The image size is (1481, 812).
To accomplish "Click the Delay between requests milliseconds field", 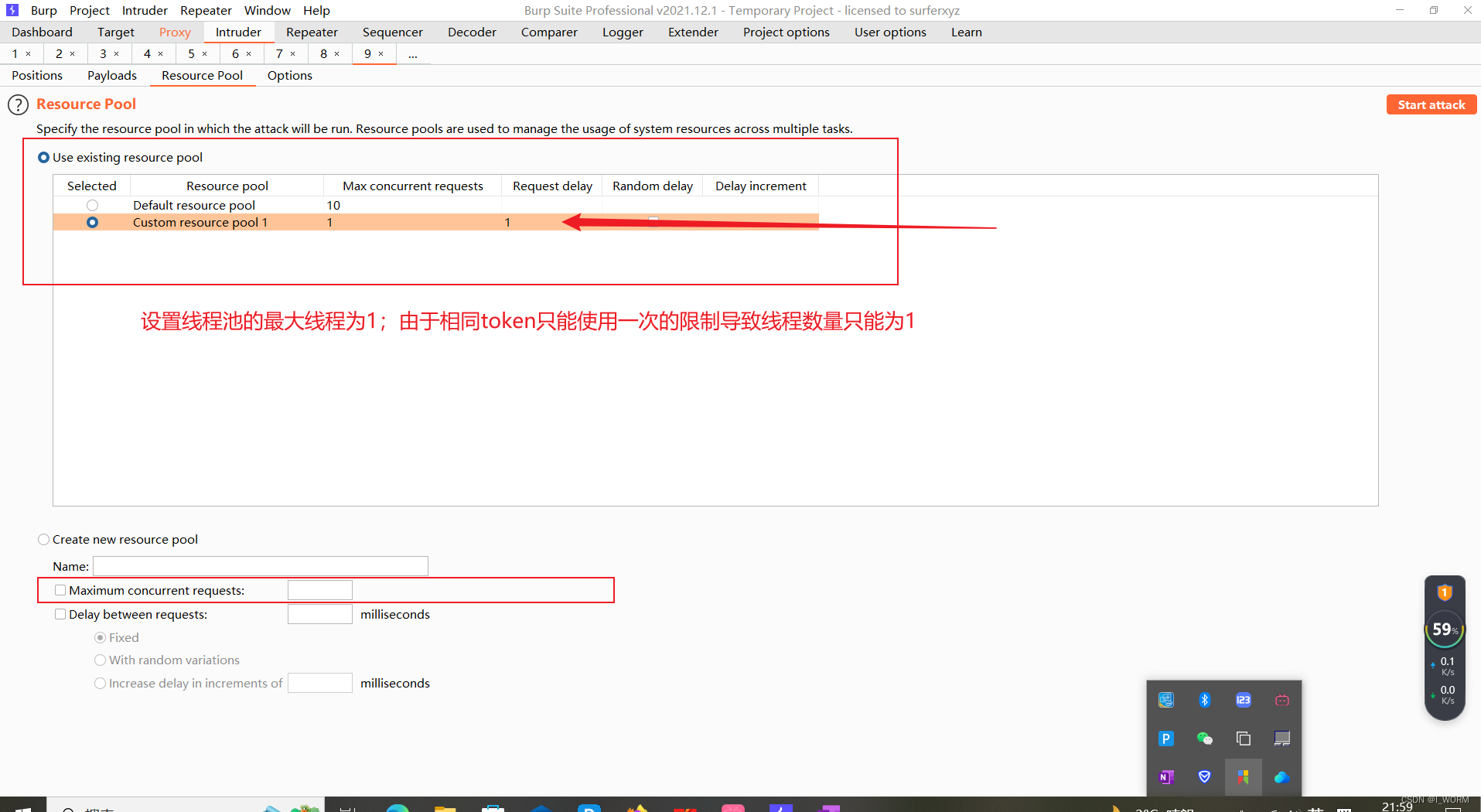I will pos(320,614).
